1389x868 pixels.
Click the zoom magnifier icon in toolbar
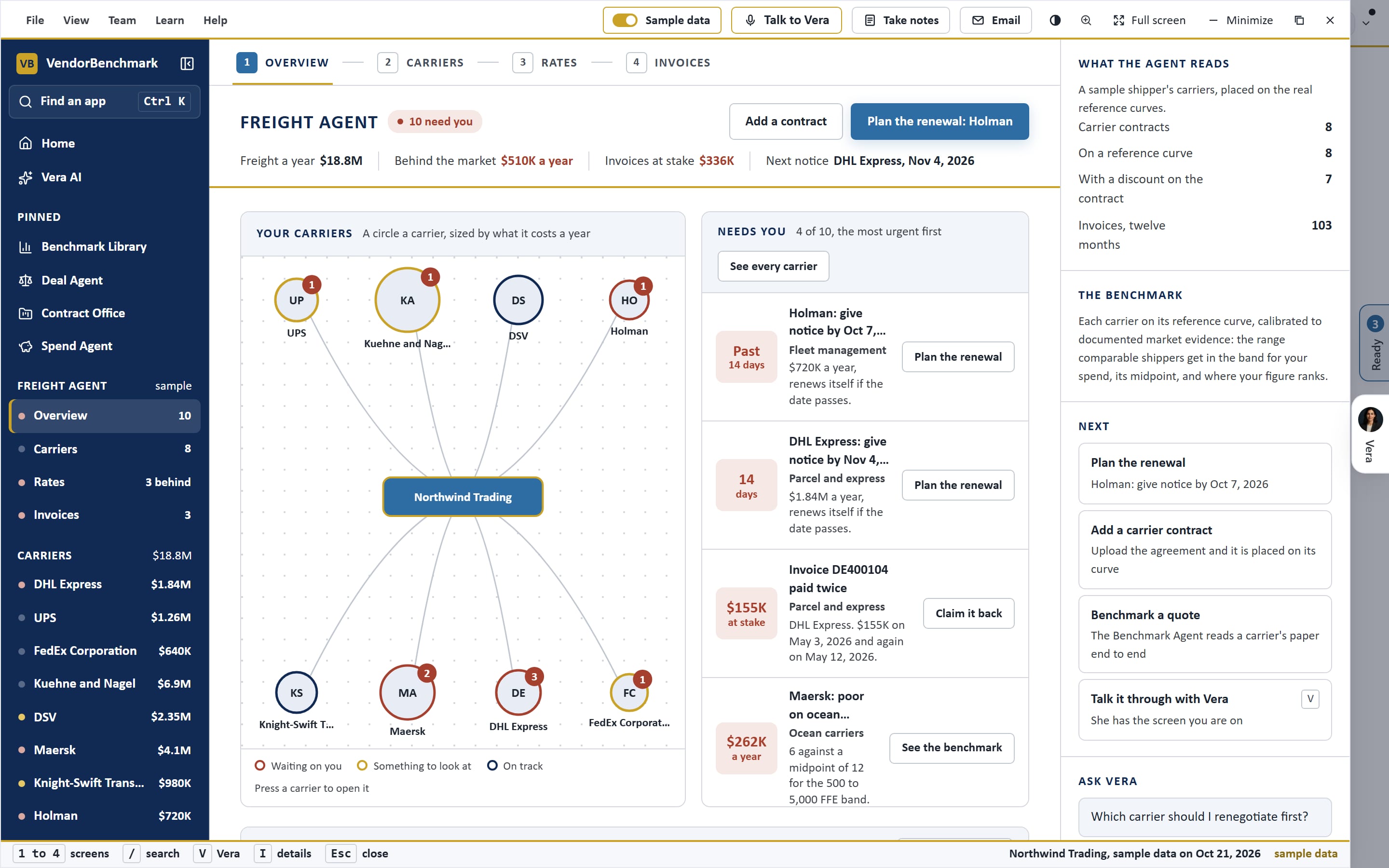[x=1086, y=20]
